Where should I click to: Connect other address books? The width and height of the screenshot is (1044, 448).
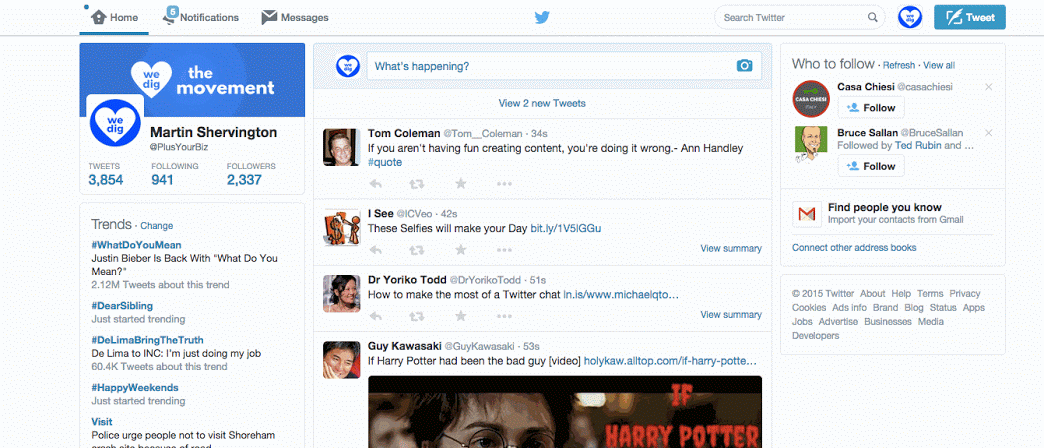click(854, 248)
